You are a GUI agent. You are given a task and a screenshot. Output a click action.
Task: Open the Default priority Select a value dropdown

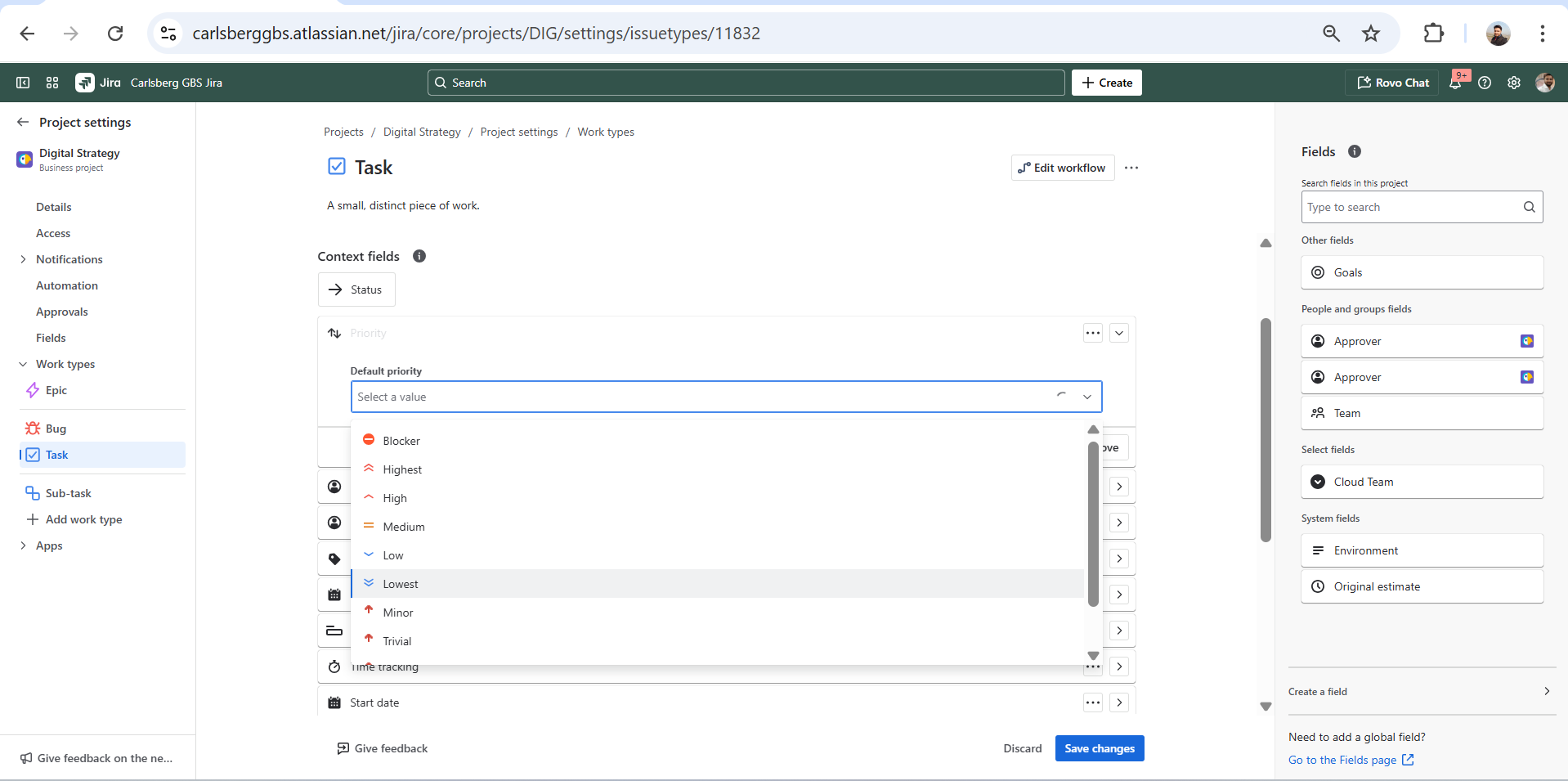click(726, 397)
